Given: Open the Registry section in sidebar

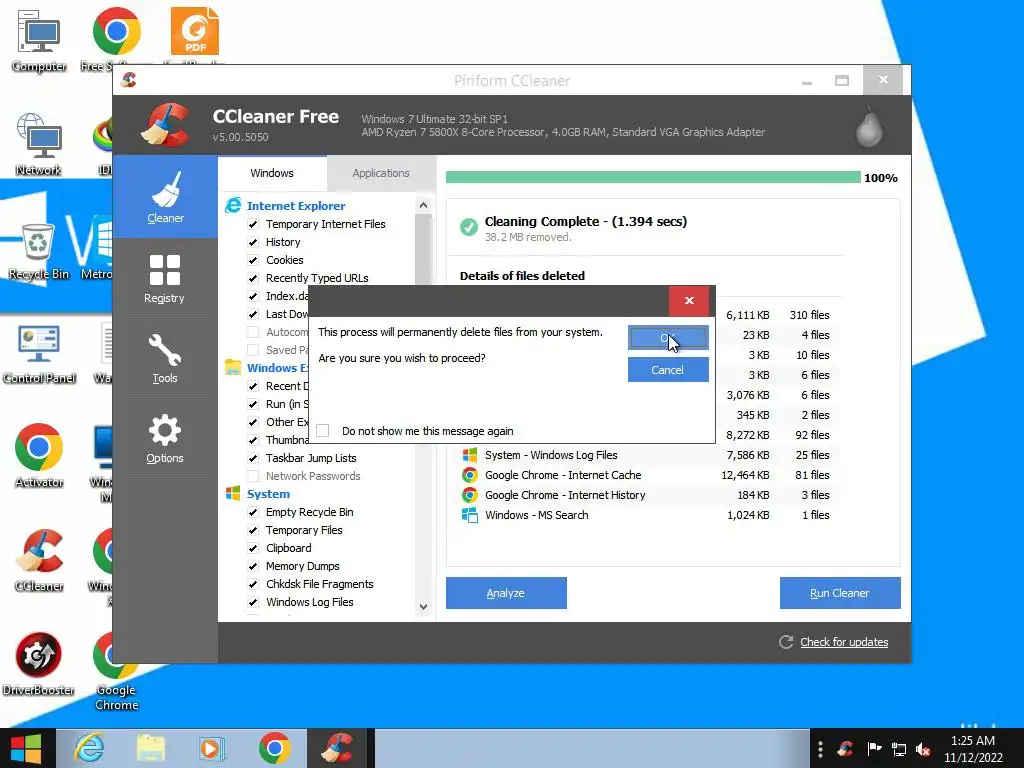Looking at the screenshot, I should pyautogui.click(x=165, y=278).
